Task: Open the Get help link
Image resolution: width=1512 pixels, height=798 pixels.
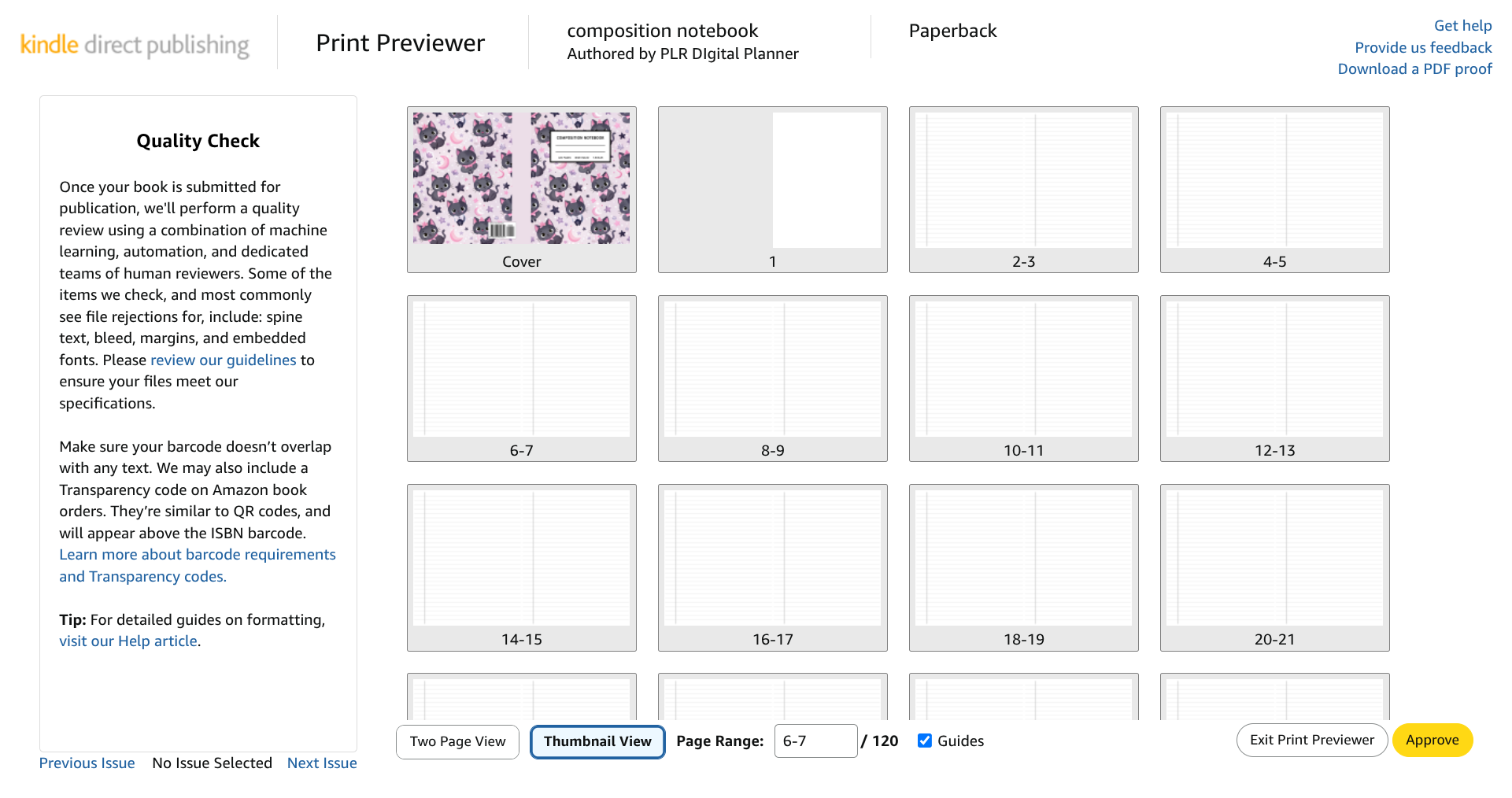Action: coord(1462,25)
